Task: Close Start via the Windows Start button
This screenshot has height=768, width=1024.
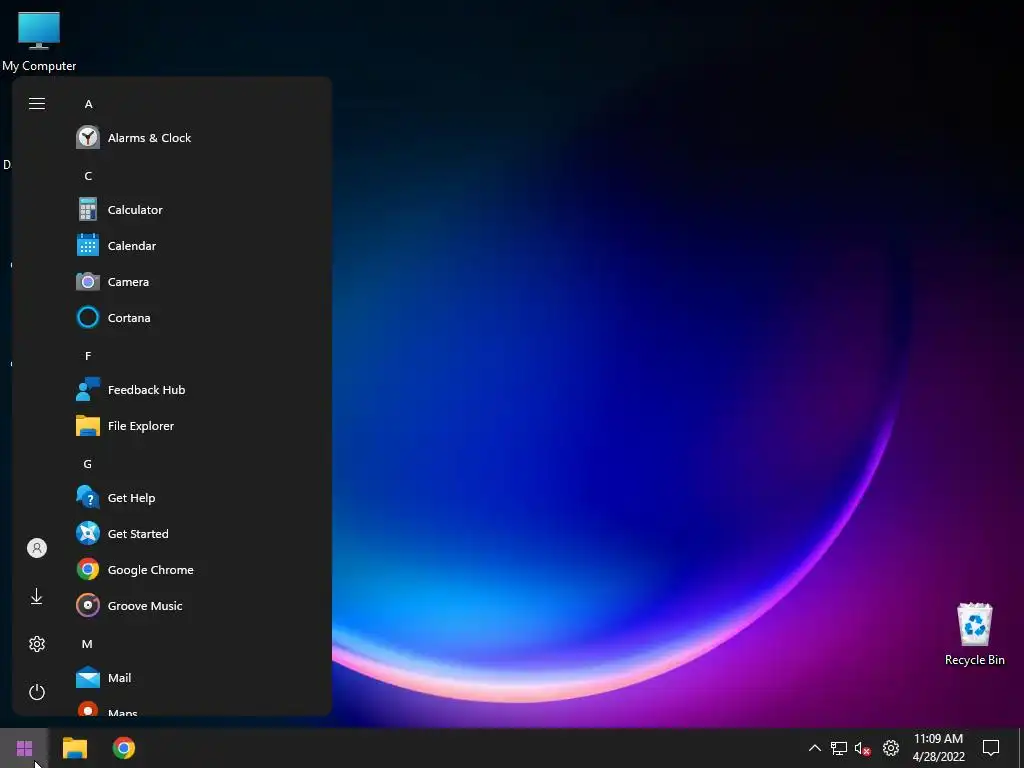Action: (24, 748)
